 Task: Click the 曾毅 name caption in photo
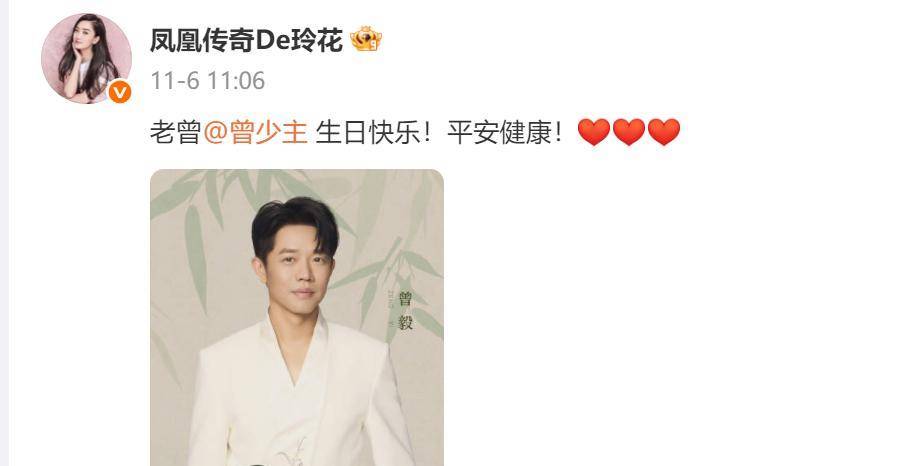click(x=406, y=310)
